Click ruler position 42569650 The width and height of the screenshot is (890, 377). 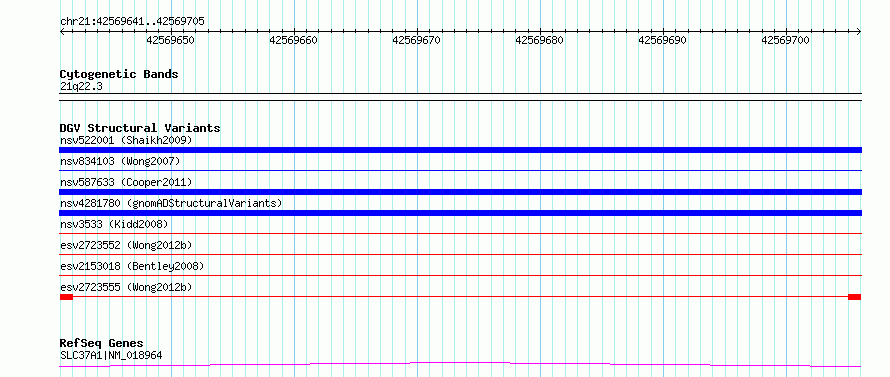(171, 40)
